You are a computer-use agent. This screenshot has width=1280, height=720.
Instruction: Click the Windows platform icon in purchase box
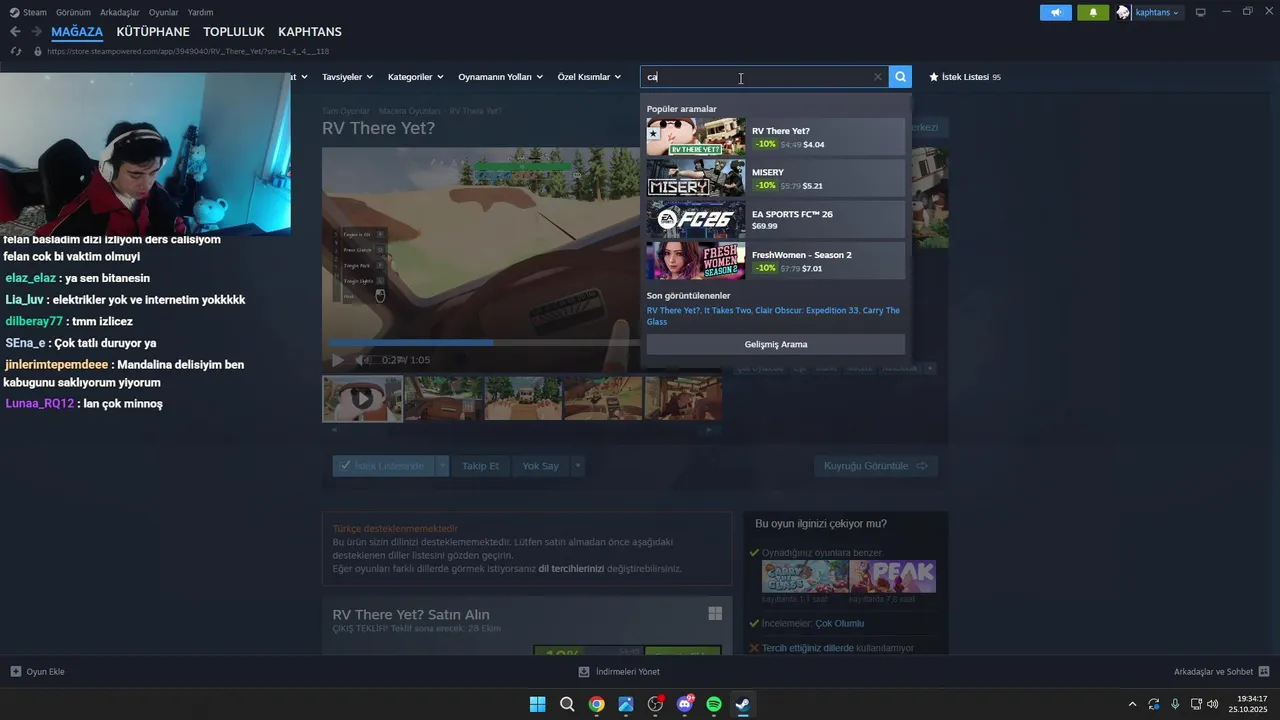coord(715,614)
